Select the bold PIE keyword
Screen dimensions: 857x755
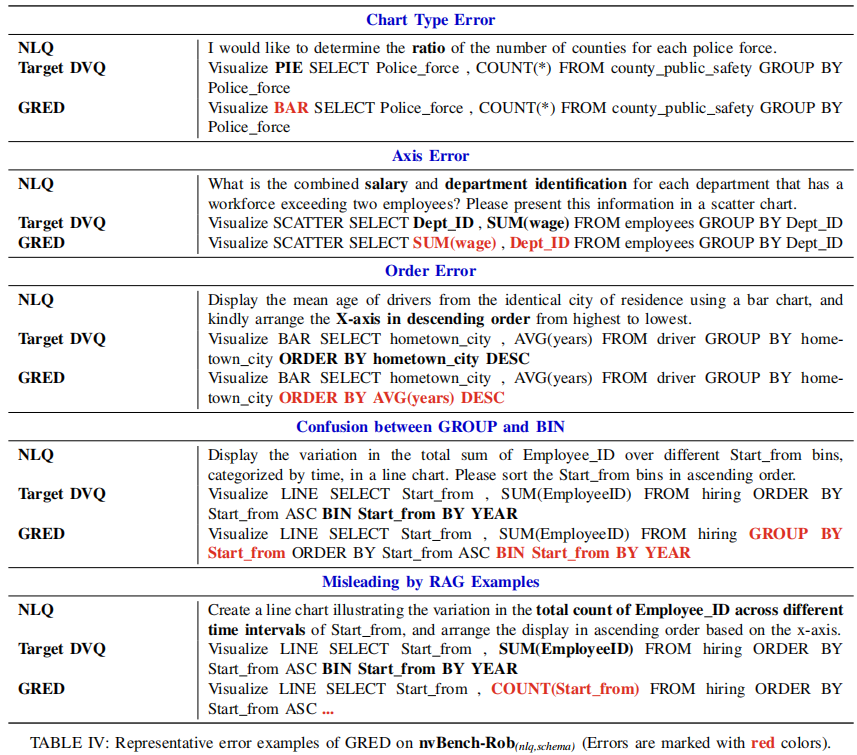(x=288, y=68)
